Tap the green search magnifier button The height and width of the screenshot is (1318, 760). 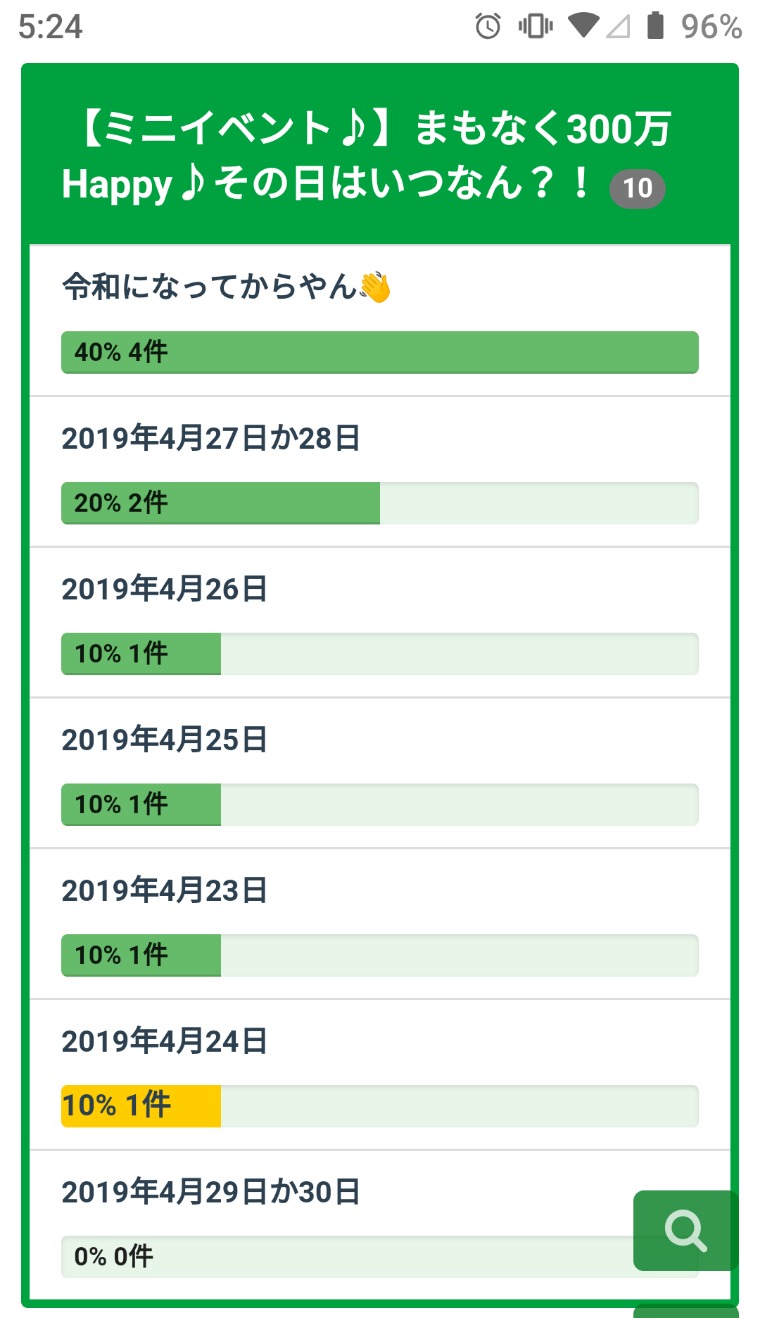tap(685, 1230)
